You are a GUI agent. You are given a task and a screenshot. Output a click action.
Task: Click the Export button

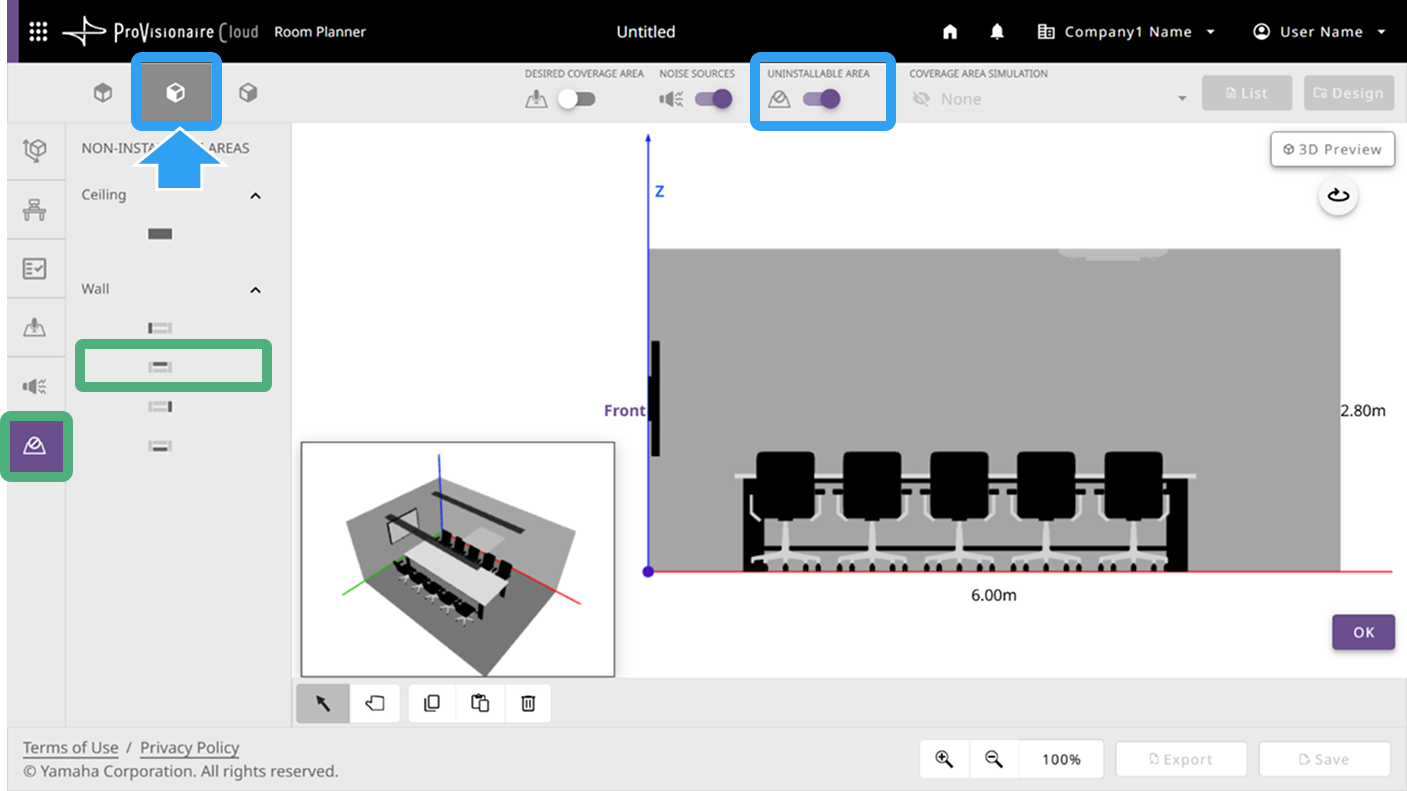tap(1181, 759)
